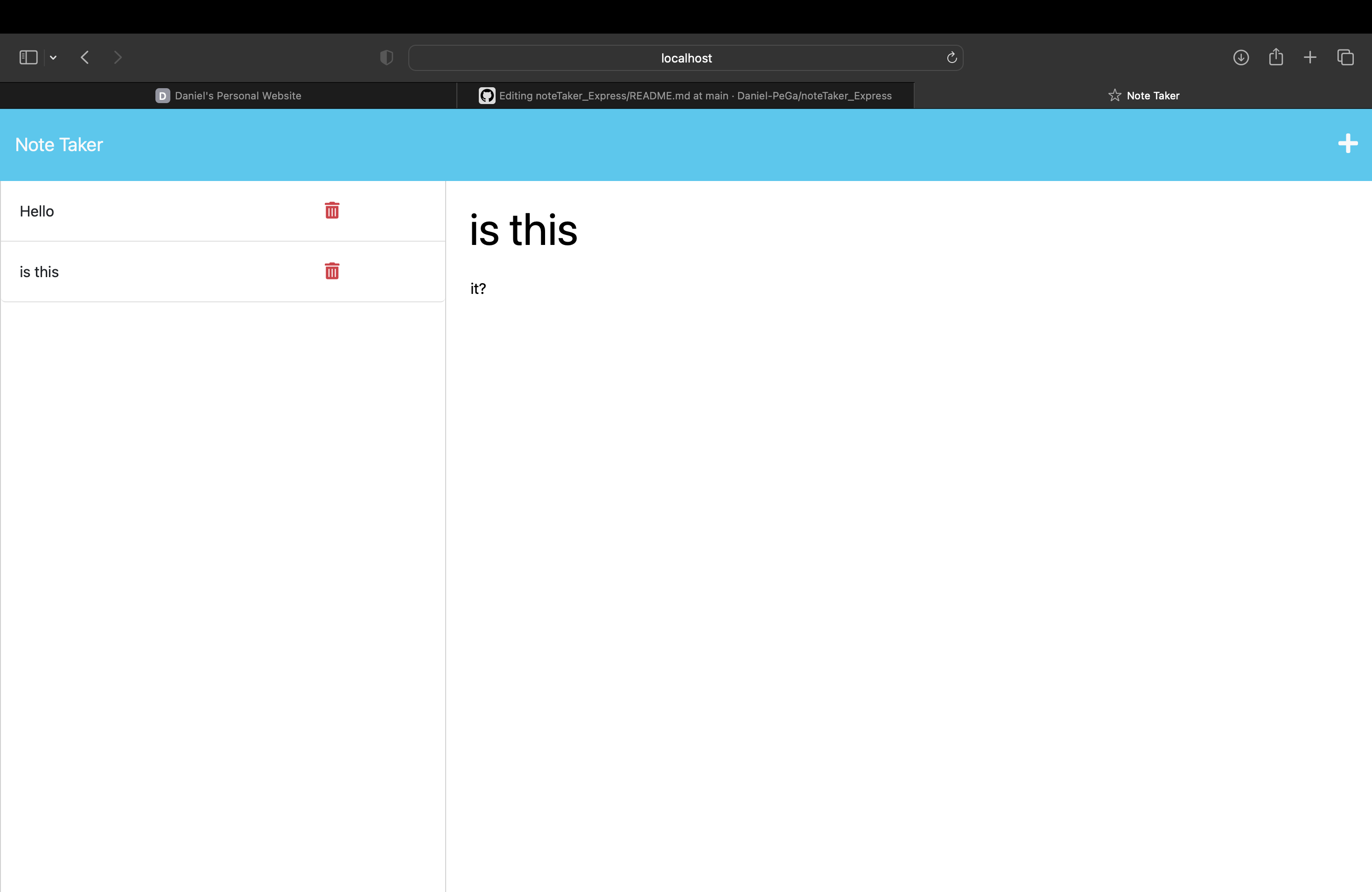Delete the 'is this' note using its trash icon
Image resolution: width=1372 pixels, height=892 pixels.
(332, 271)
